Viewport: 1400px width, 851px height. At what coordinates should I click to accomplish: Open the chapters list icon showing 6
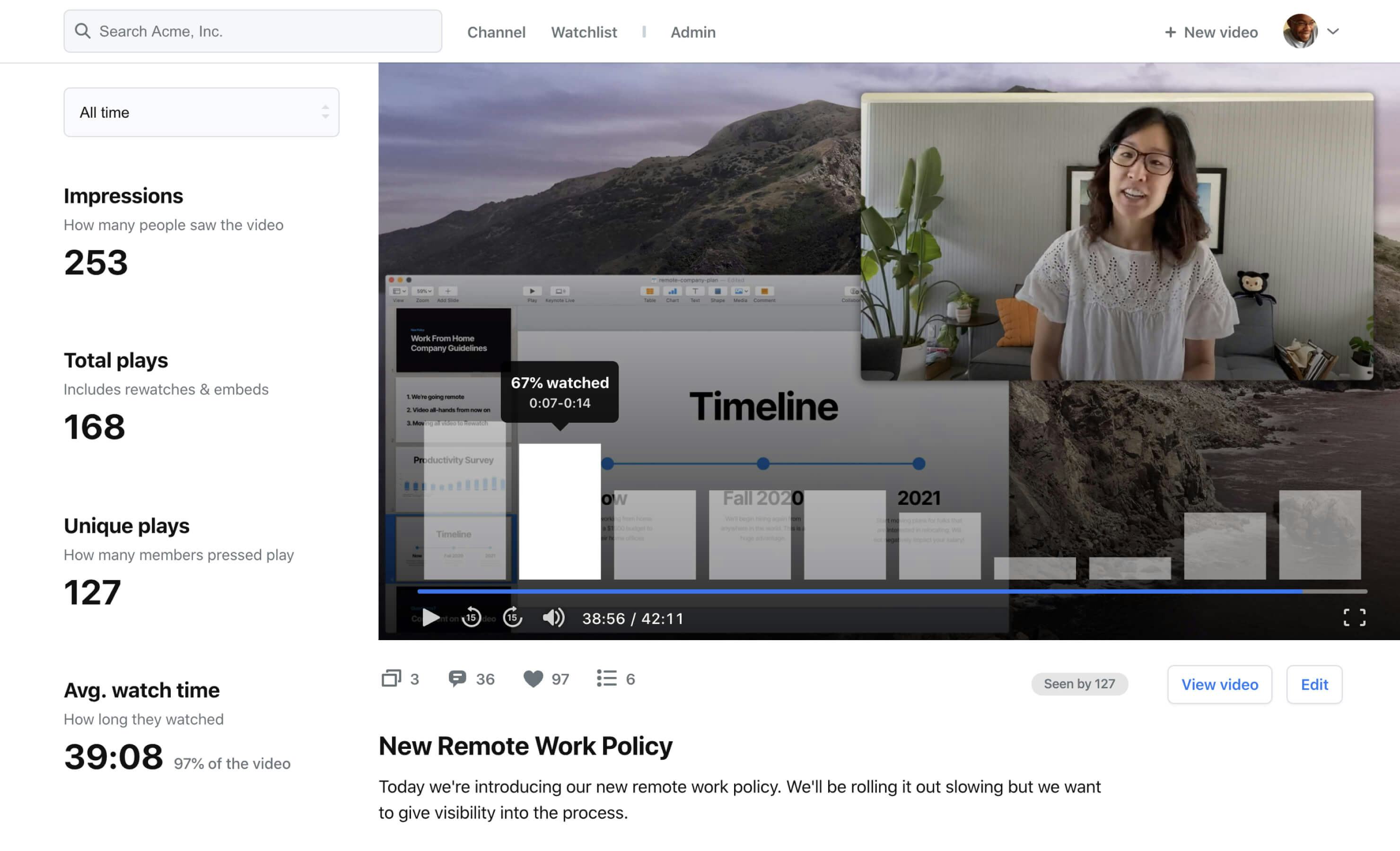pos(606,678)
